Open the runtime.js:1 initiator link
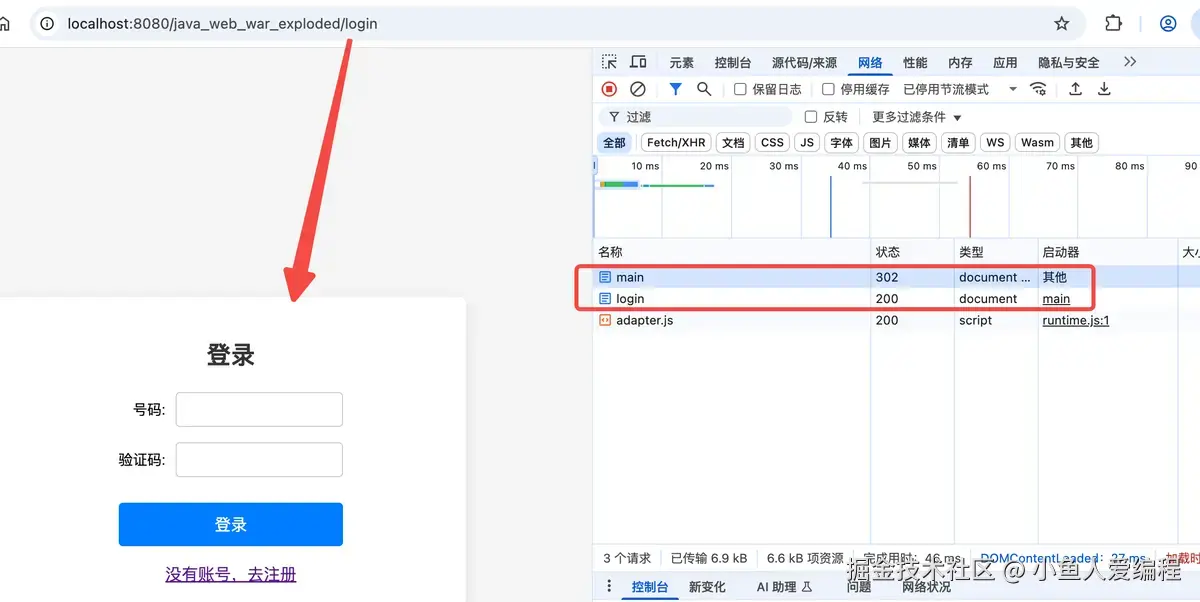This screenshot has height=602, width=1200. pos(1076,321)
